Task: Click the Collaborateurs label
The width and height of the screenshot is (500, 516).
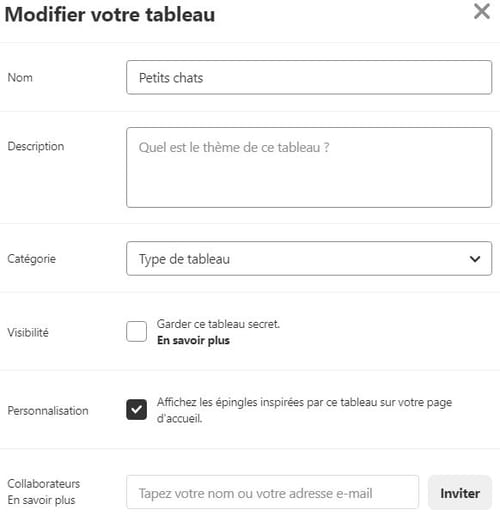Action: [44, 483]
